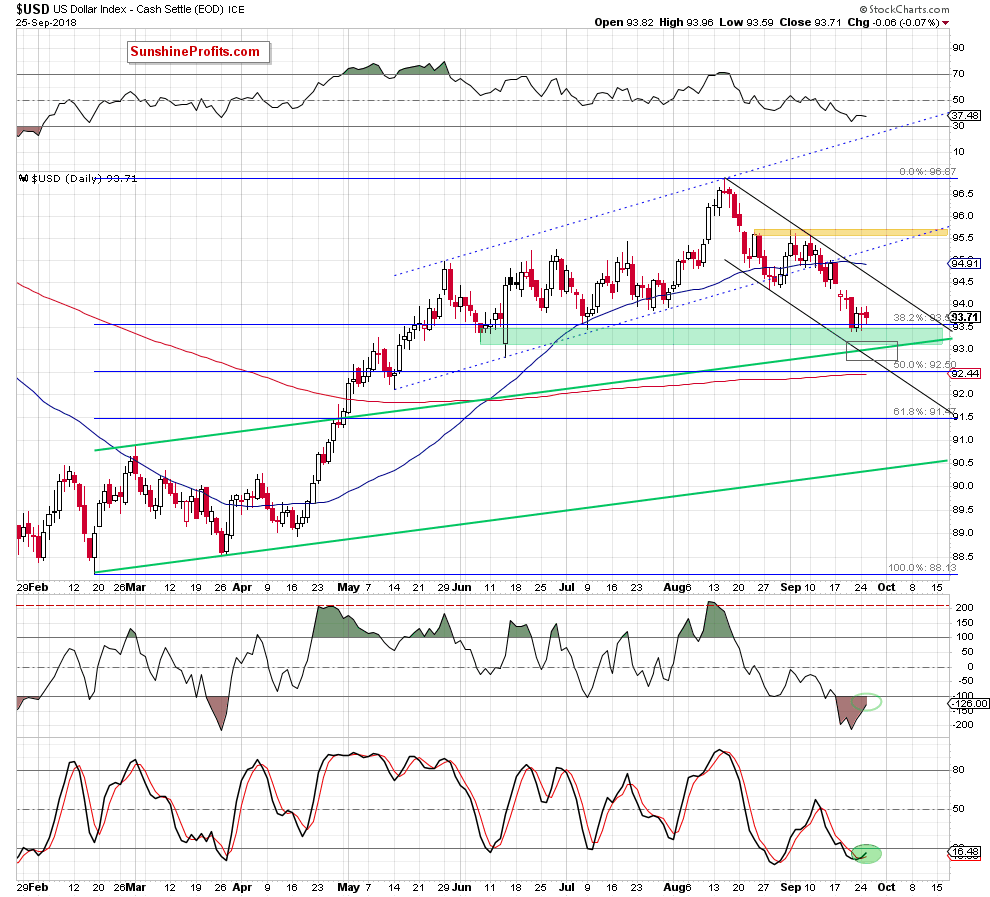This screenshot has height=897, width=990.
Task: Open the StockCharts.com copyright link
Action: coord(904,9)
